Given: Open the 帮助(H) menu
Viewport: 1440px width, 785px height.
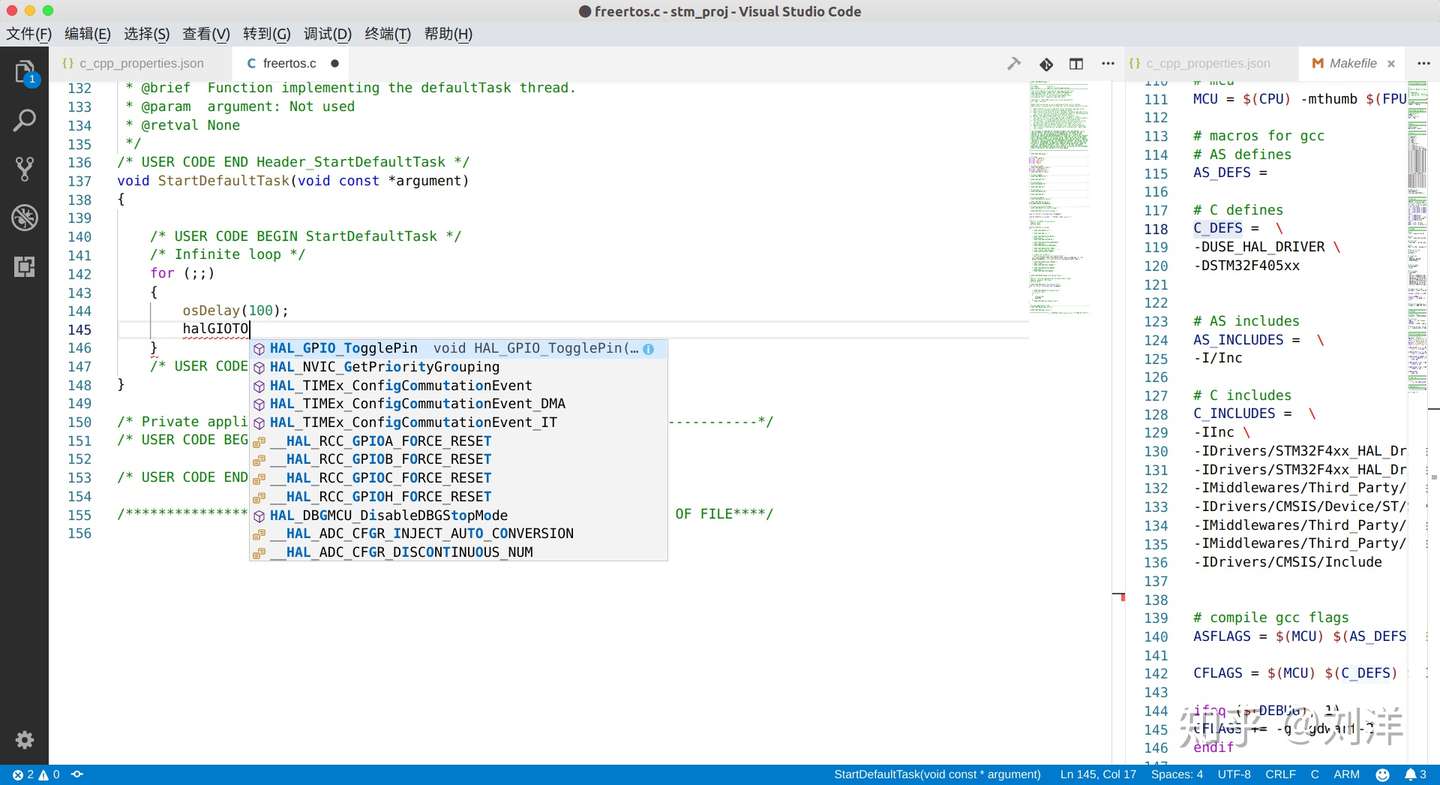Looking at the screenshot, I should point(448,34).
